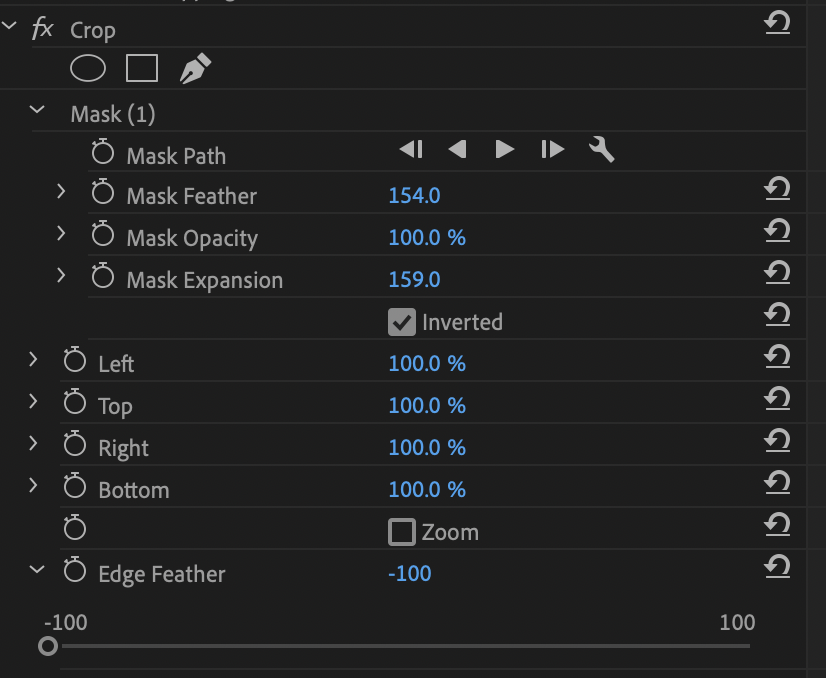Reset the Inverted parameter
The image size is (826, 678).
tap(778, 315)
